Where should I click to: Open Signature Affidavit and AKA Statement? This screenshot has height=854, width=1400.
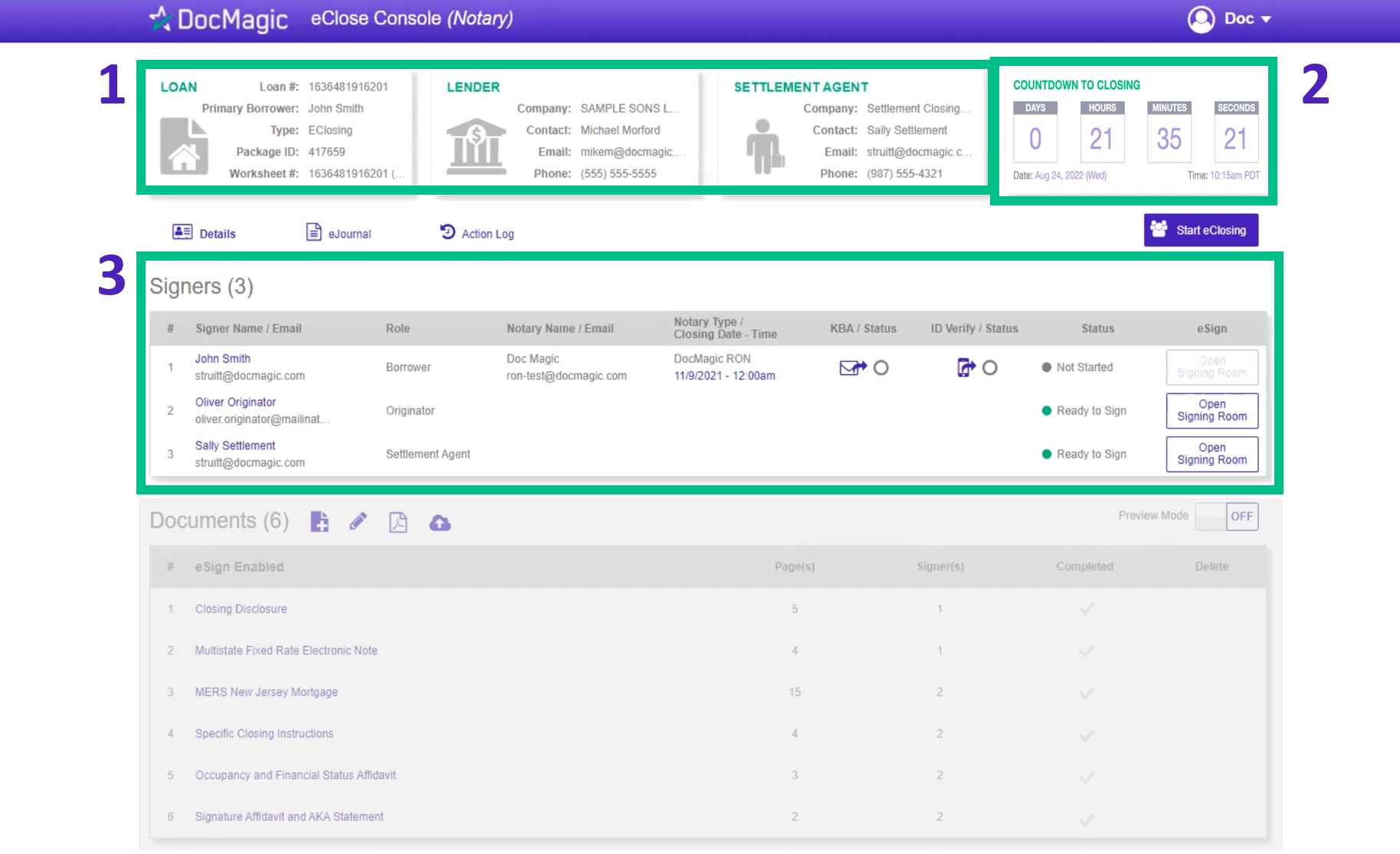point(289,816)
